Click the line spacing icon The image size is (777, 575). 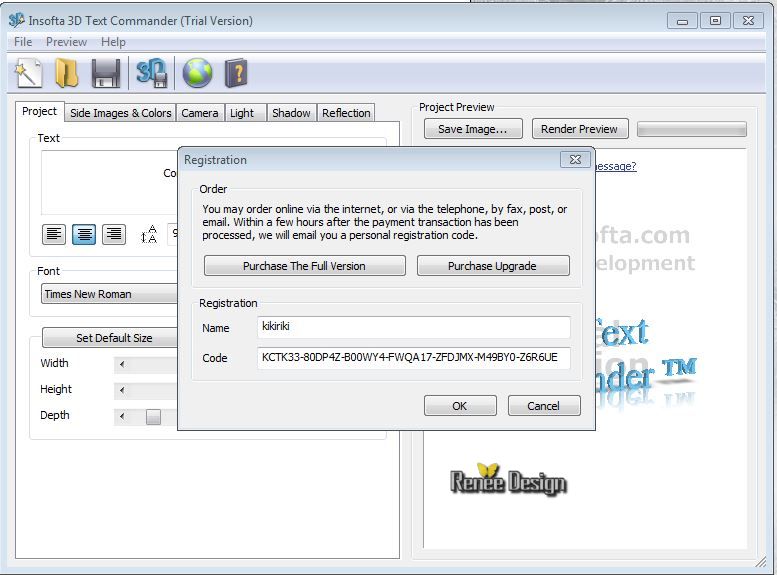tap(149, 234)
